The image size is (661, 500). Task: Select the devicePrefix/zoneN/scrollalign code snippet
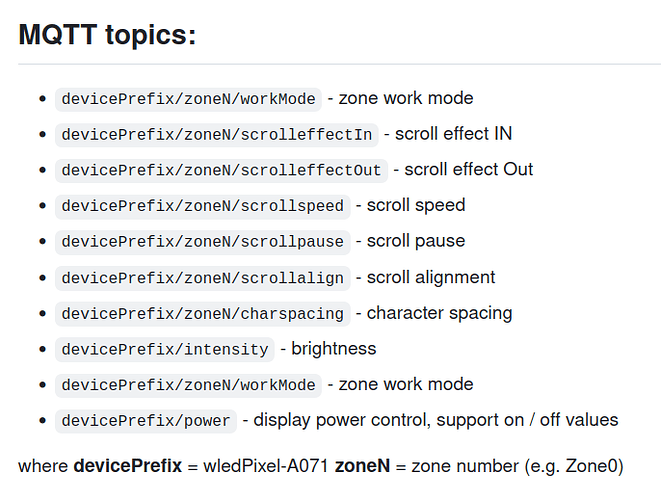[203, 278]
